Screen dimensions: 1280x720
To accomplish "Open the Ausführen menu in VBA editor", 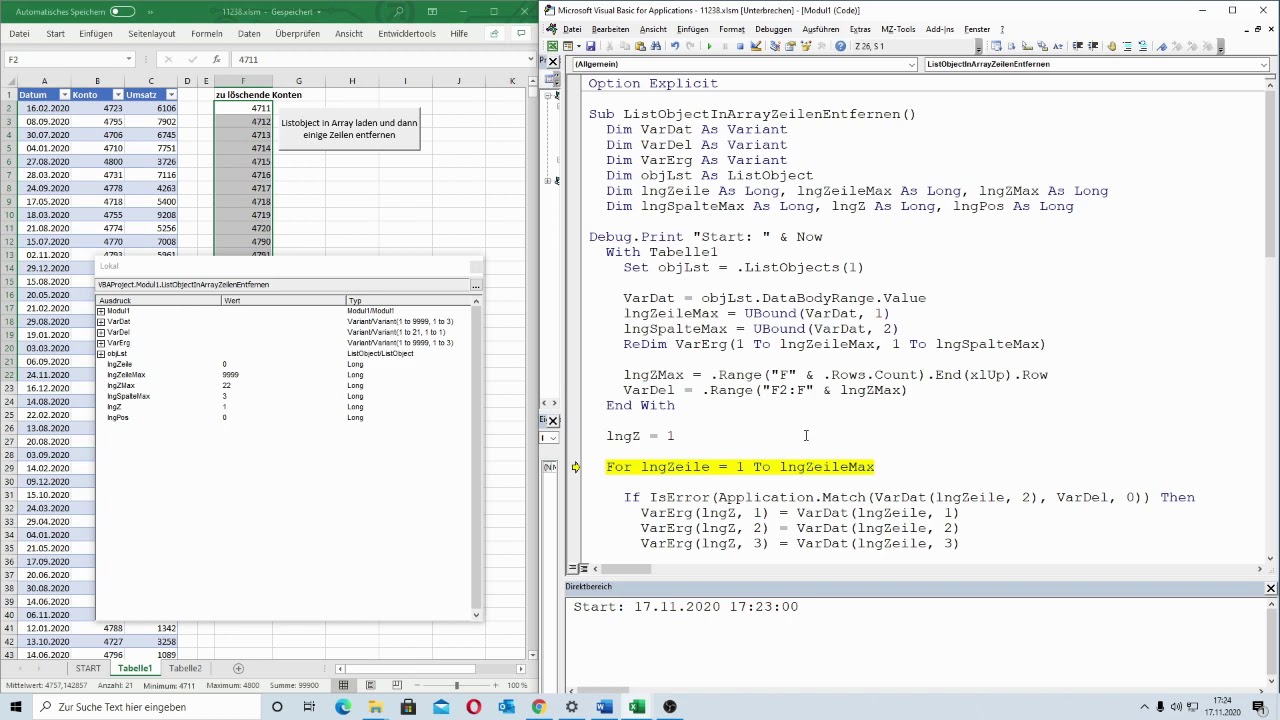I will pos(821,29).
